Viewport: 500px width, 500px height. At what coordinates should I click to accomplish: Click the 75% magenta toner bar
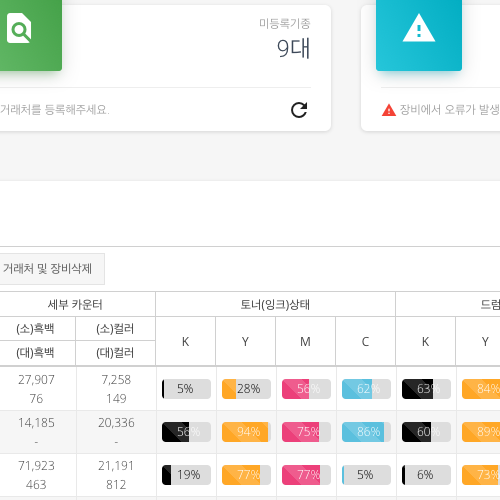(306, 432)
